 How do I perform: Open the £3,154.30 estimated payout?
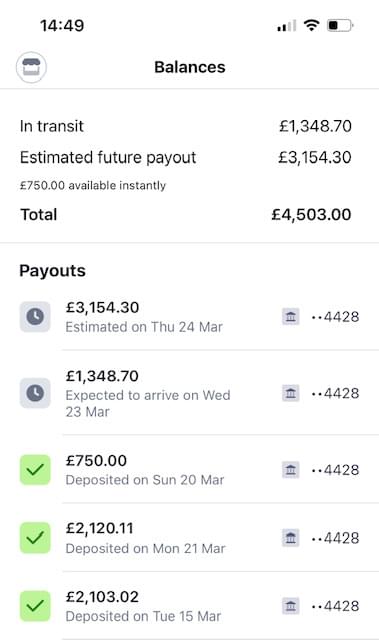tap(189, 317)
